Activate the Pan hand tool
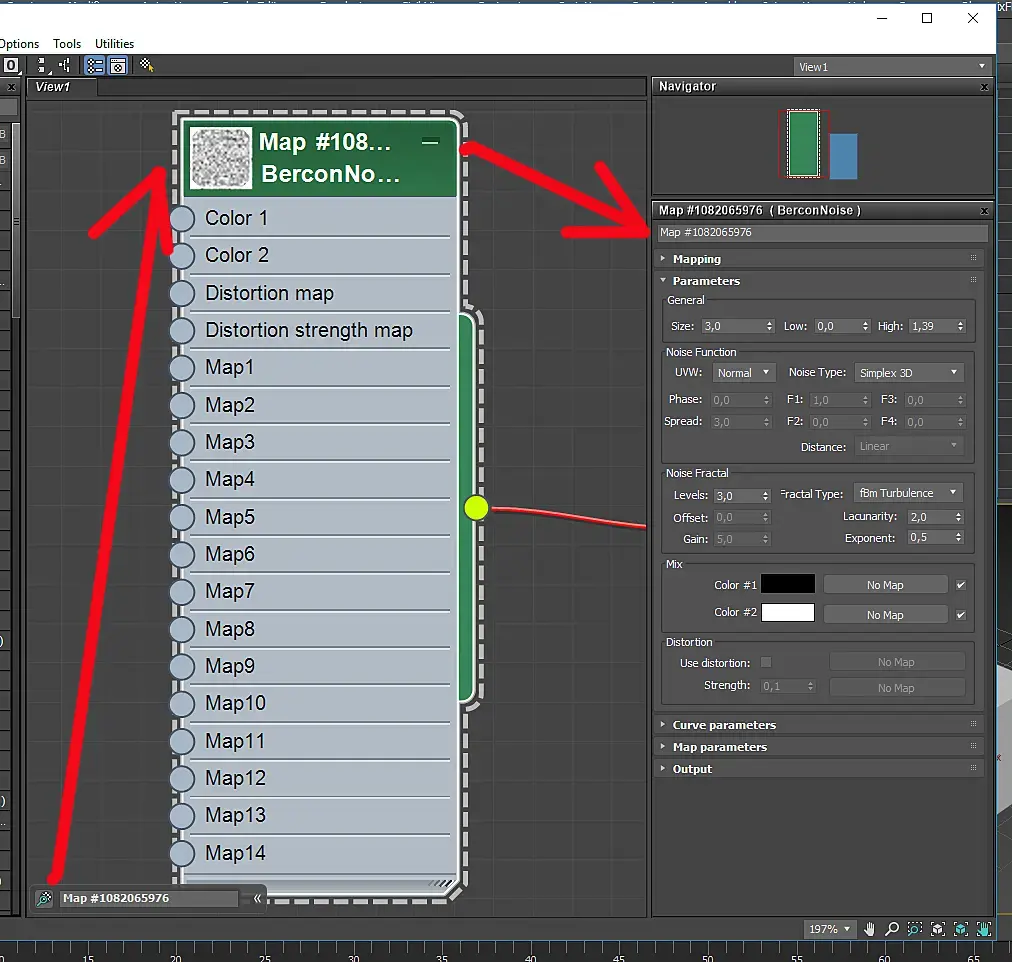The width and height of the screenshot is (1012, 962). click(869, 928)
